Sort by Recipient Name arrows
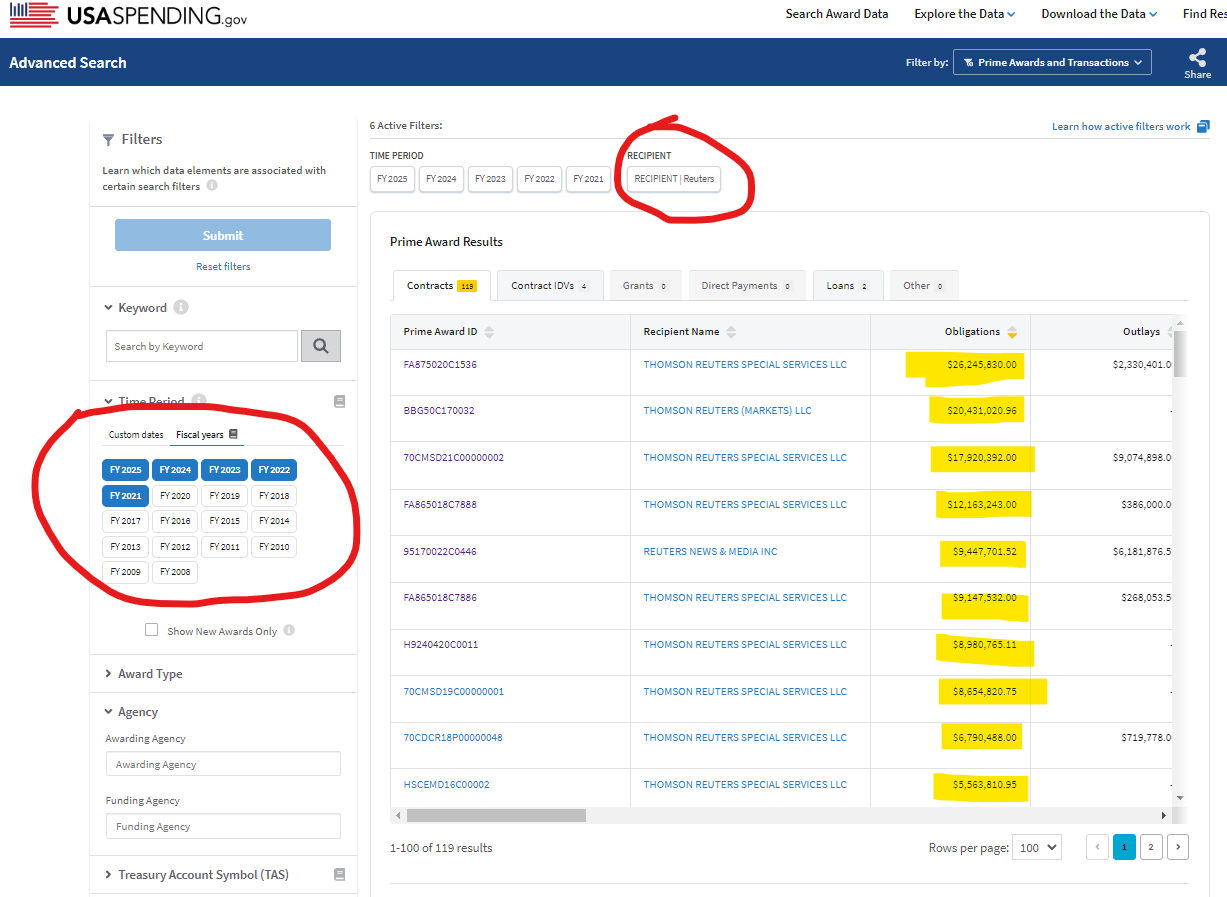 pos(731,332)
